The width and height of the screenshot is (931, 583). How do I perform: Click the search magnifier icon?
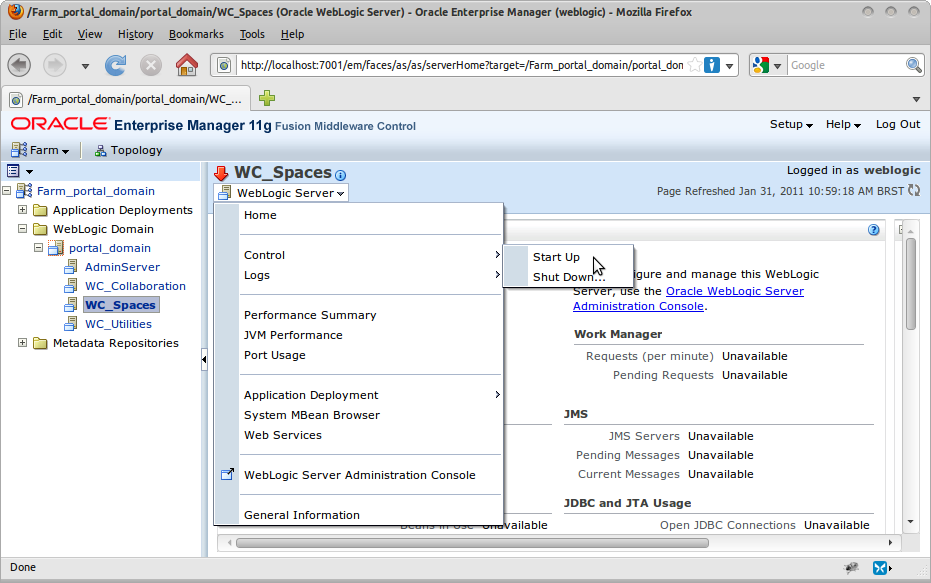(913, 65)
